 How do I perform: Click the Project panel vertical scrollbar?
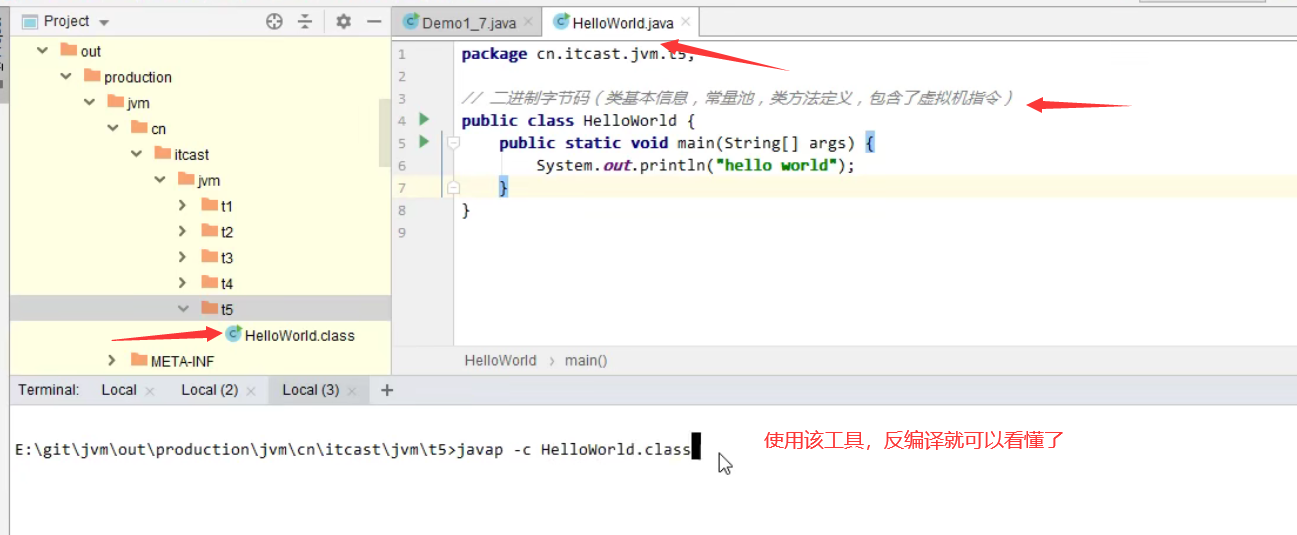385,132
